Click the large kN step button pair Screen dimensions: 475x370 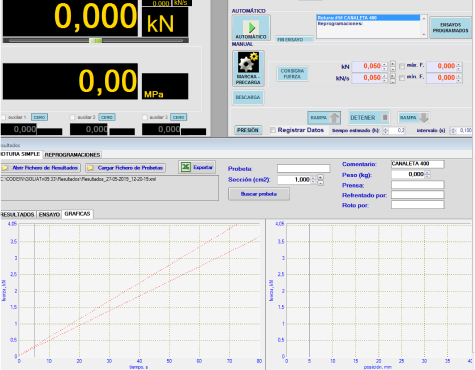(x=393, y=66)
